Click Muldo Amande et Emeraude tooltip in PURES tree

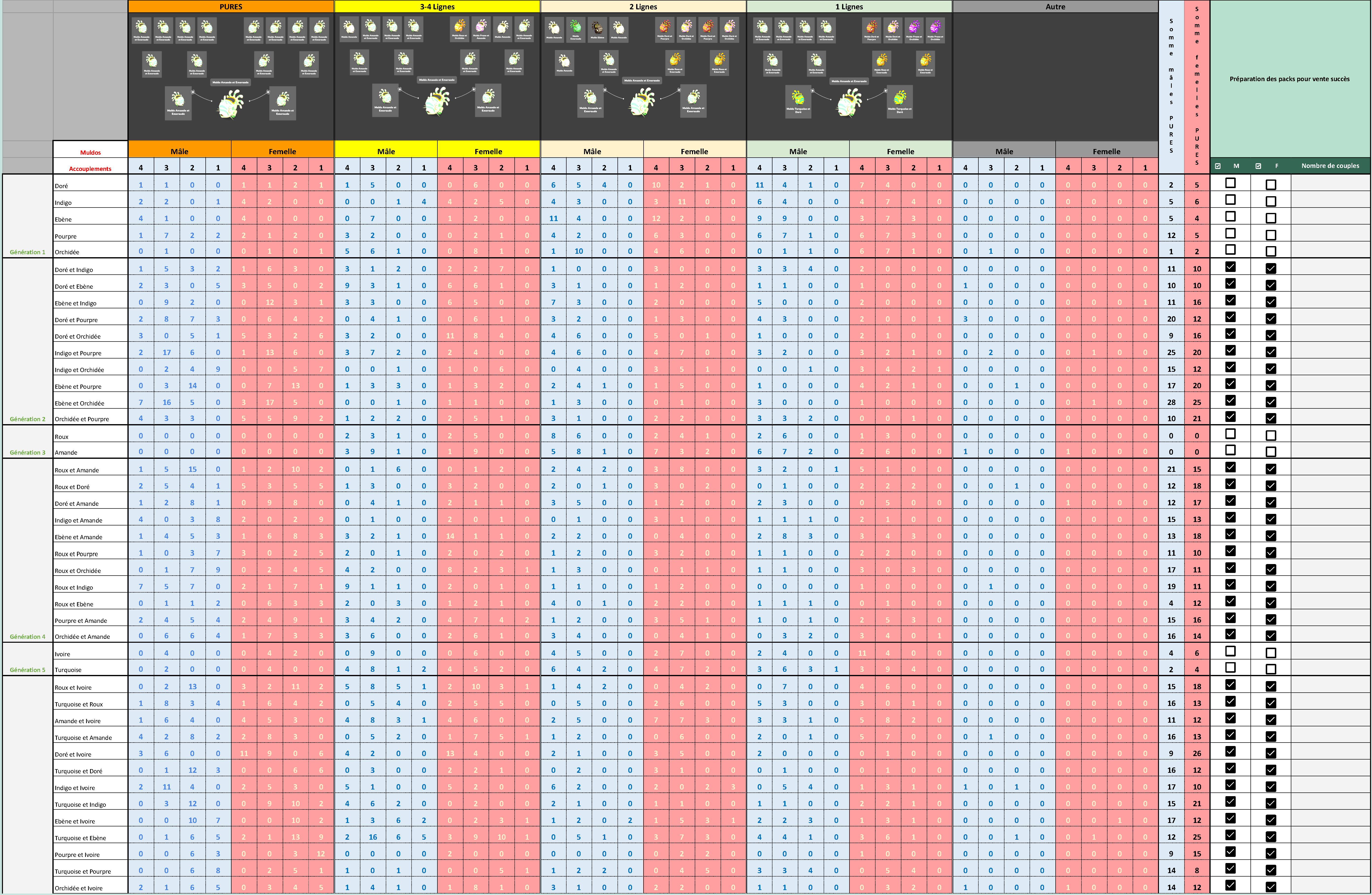pyautogui.click(x=230, y=82)
